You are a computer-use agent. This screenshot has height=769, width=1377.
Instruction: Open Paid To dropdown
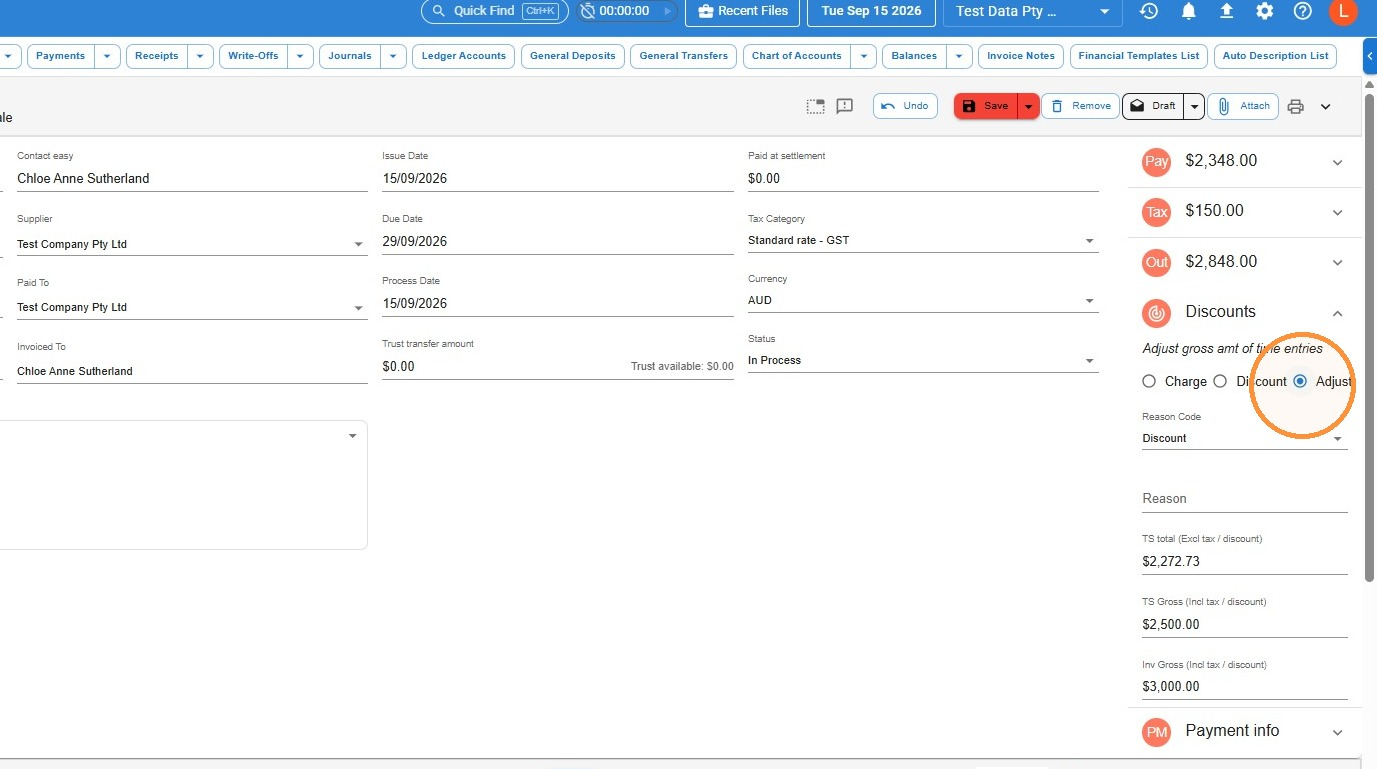click(192, 307)
